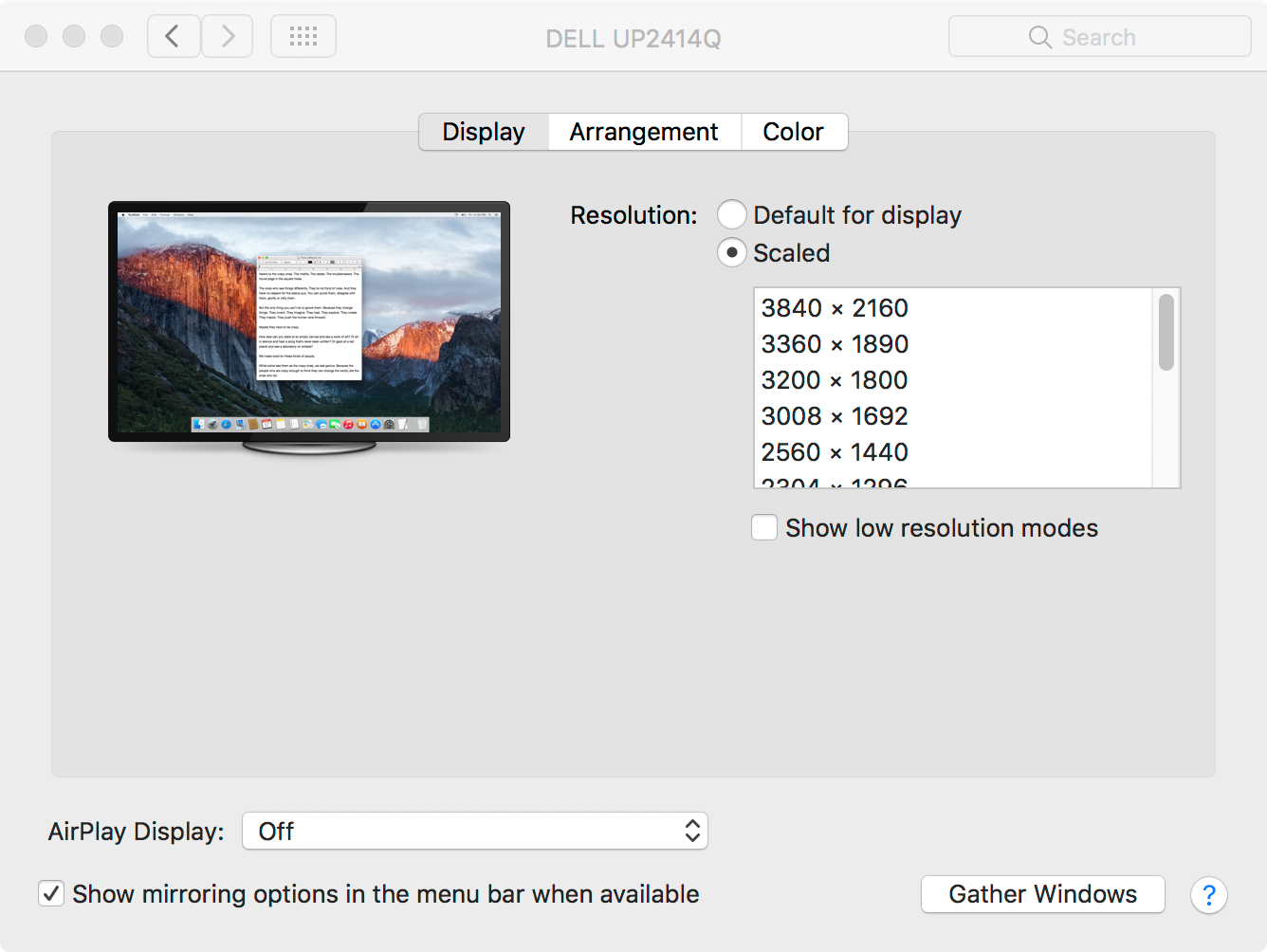Select the Scaled radio button
The height and width of the screenshot is (952, 1267).
click(731, 253)
